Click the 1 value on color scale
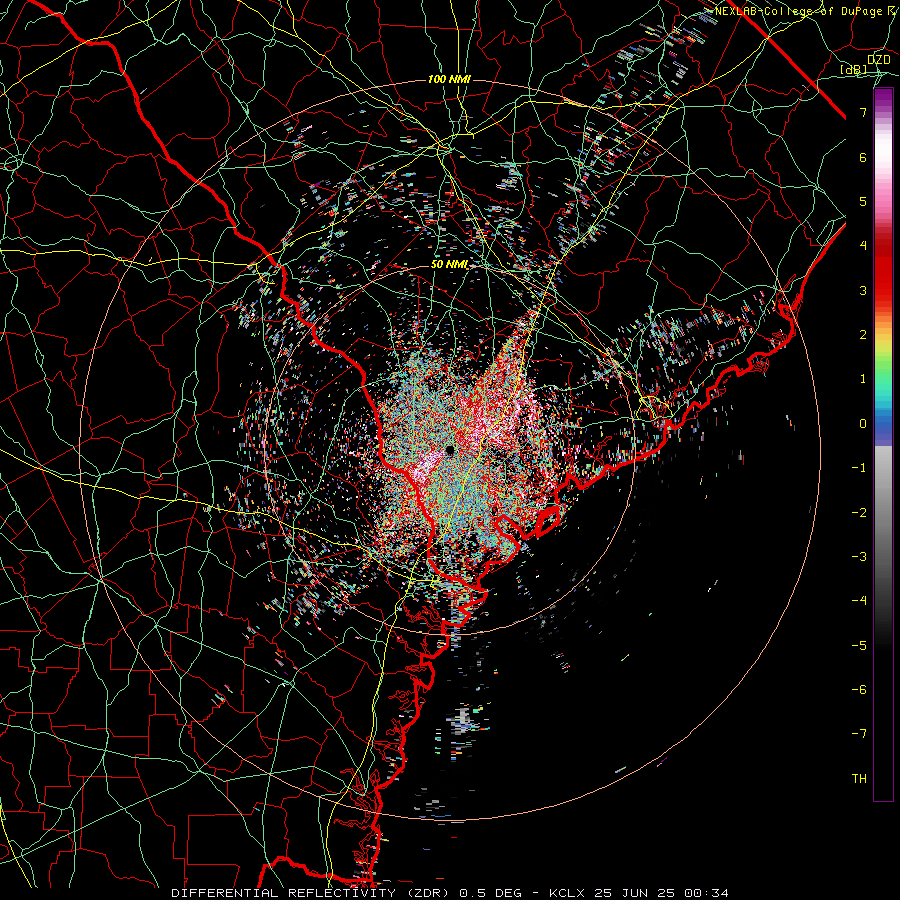 coord(863,379)
